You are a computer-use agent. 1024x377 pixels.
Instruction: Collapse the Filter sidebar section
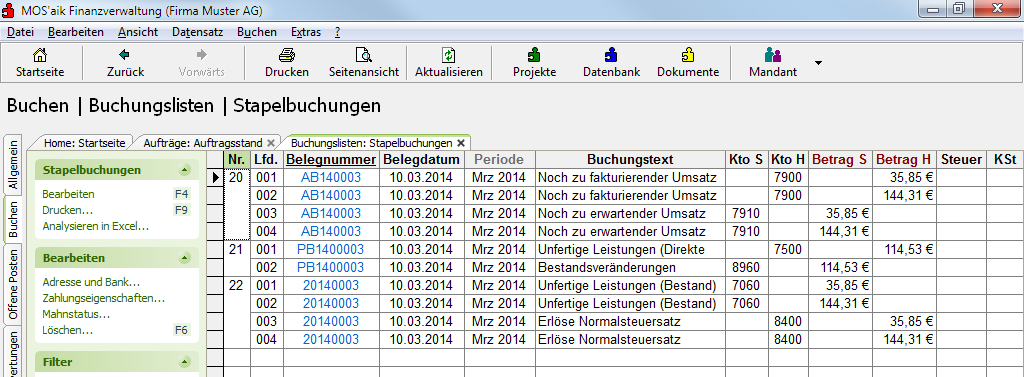[185, 363]
